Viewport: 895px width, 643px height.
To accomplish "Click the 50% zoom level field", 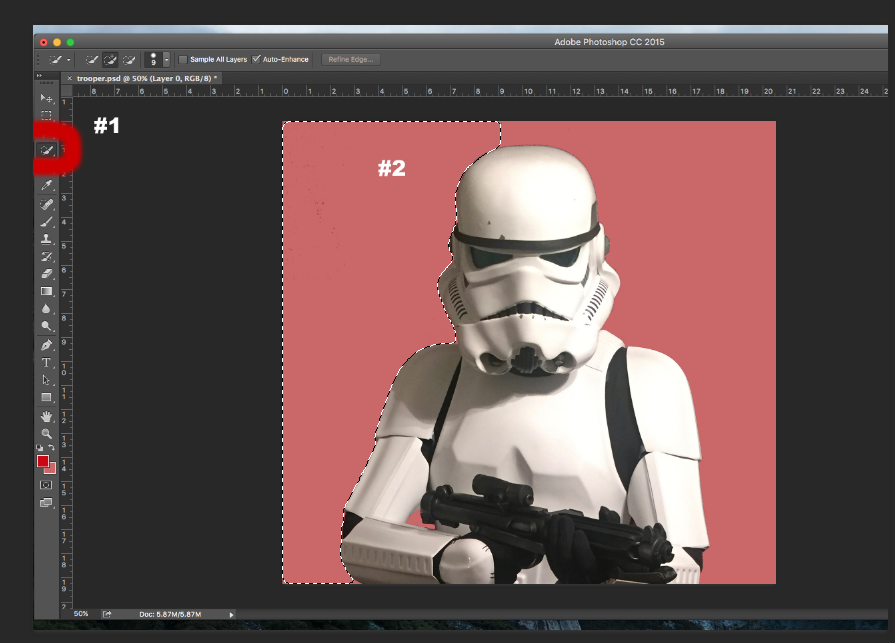I will click(81, 614).
